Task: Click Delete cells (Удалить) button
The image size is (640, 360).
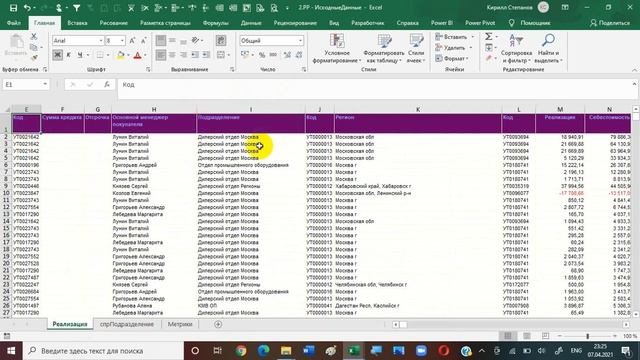Action: [x=450, y=48]
